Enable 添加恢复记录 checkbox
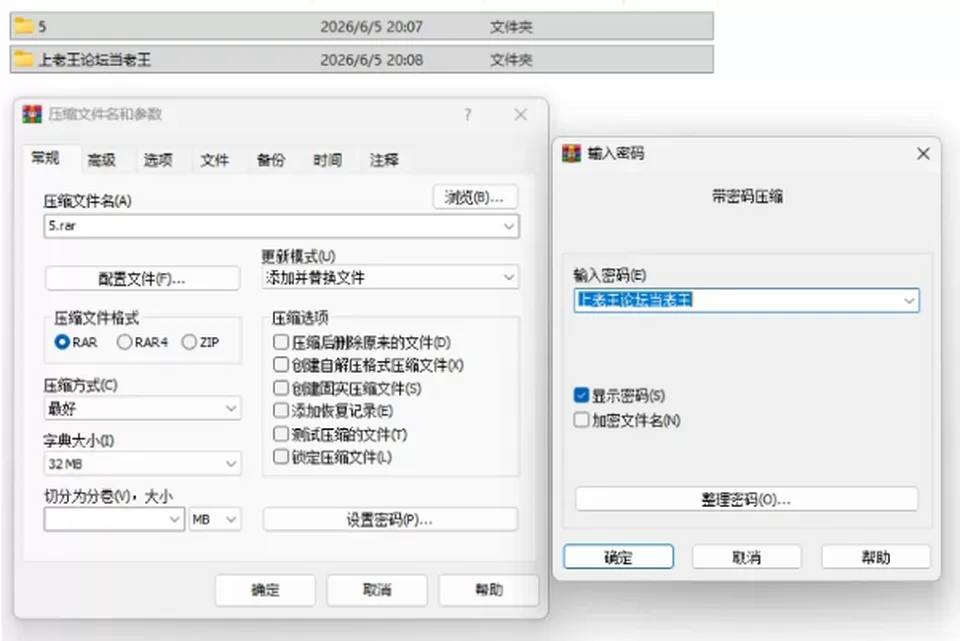Viewport: 960px width, 641px height. (x=280, y=411)
